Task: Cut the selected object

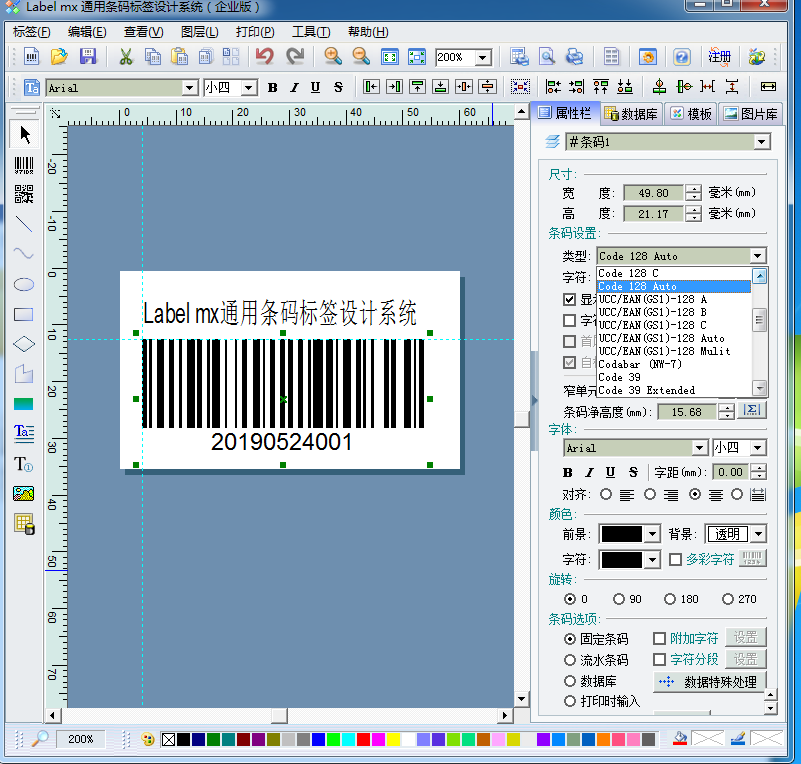Action: click(x=125, y=57)
